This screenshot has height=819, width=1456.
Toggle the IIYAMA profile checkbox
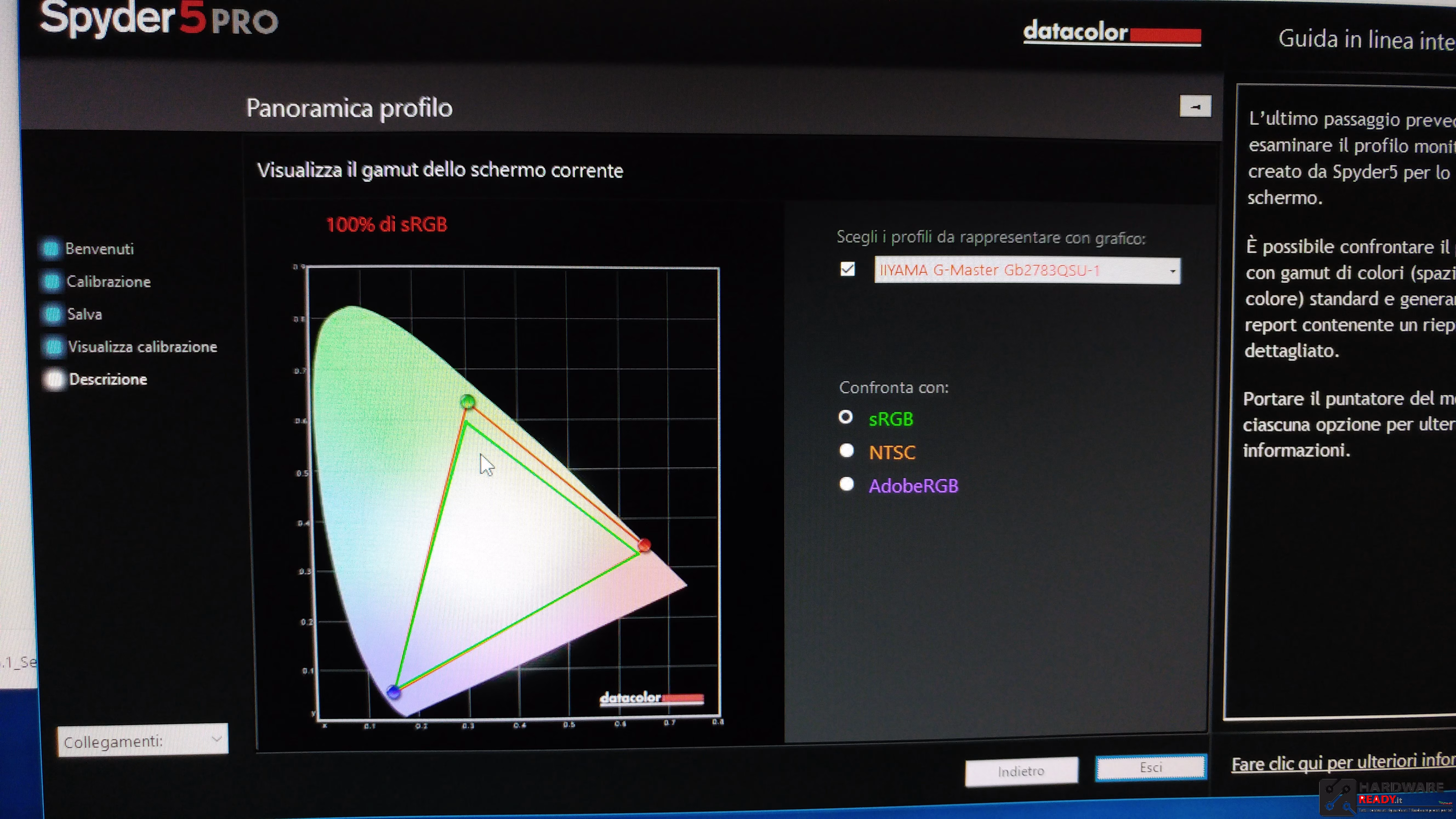point(847,270)
